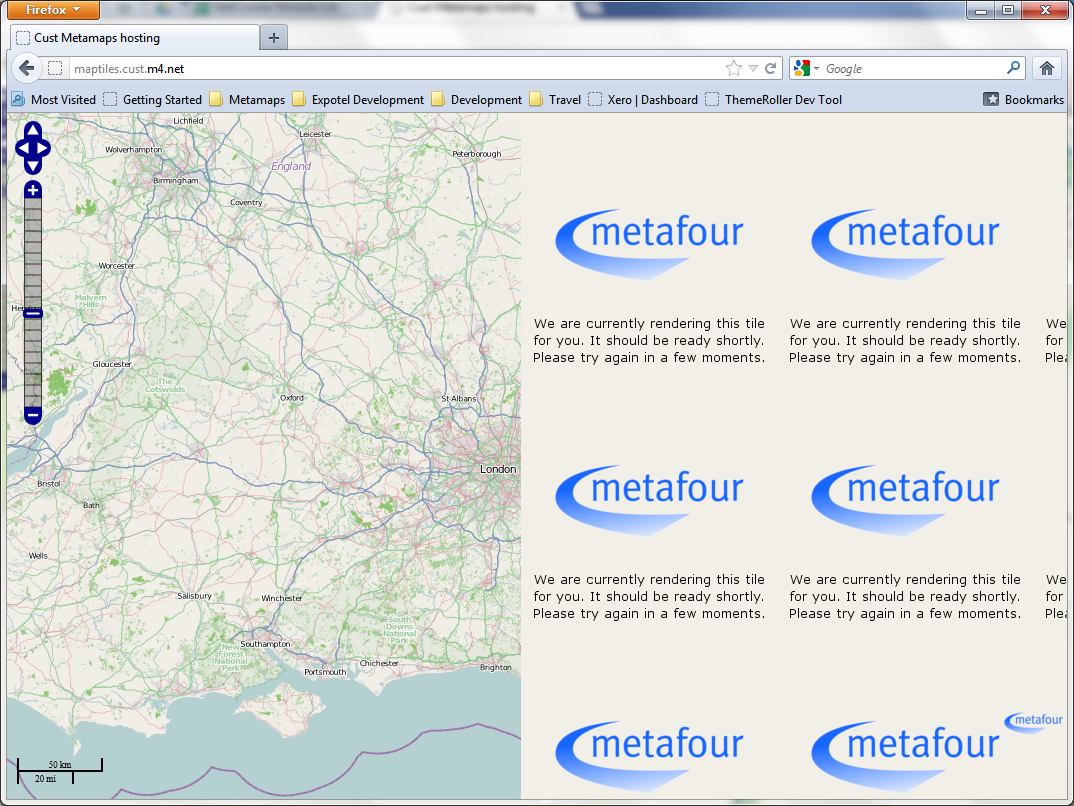Open the Xero | Dashboard bookmark
The image size is (1074, 806).
click(x=643, y=99)
